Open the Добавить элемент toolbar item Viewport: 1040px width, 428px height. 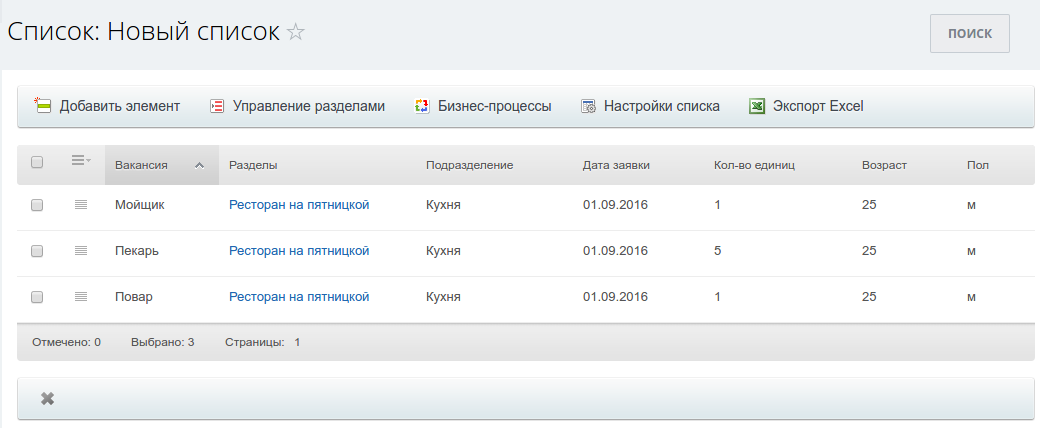[107, 106]
